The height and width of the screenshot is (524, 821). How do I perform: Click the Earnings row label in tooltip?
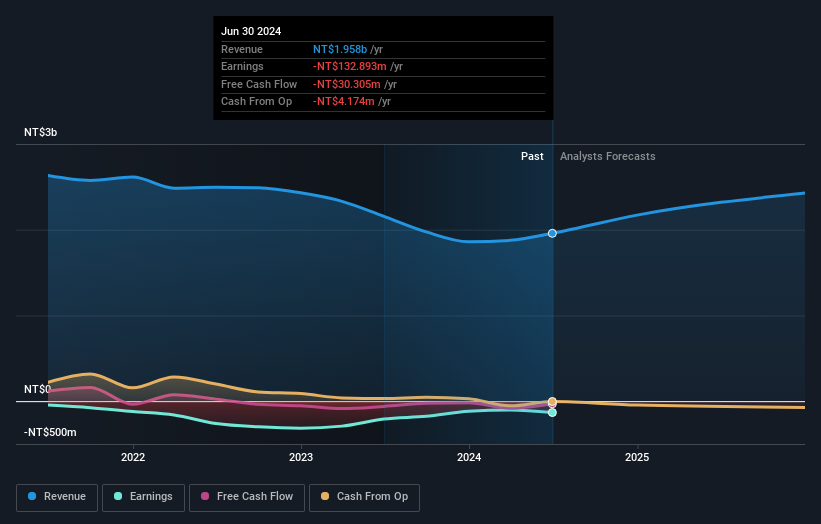tap(242, 66)
